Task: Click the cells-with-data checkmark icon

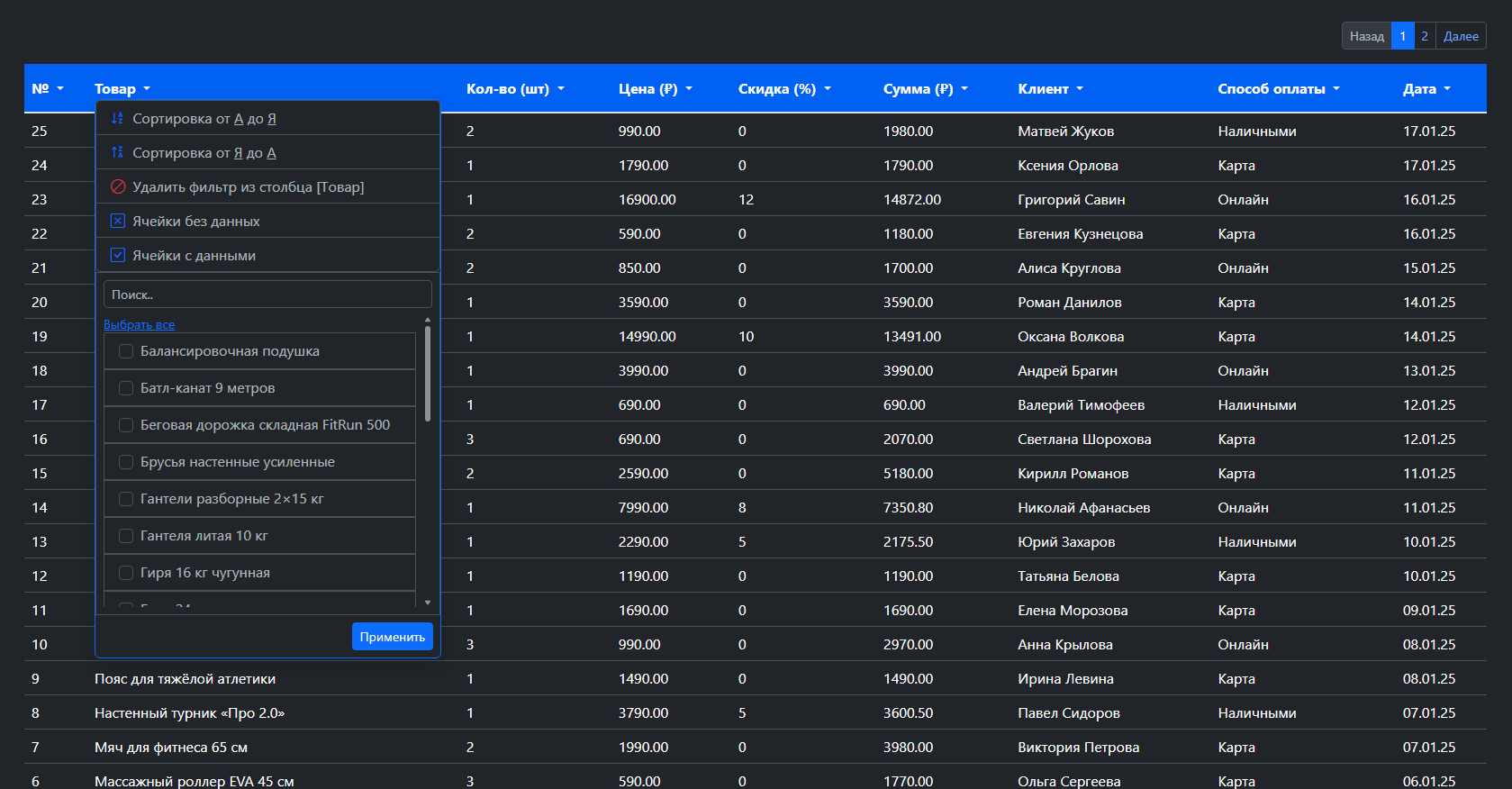Action: 117,255
